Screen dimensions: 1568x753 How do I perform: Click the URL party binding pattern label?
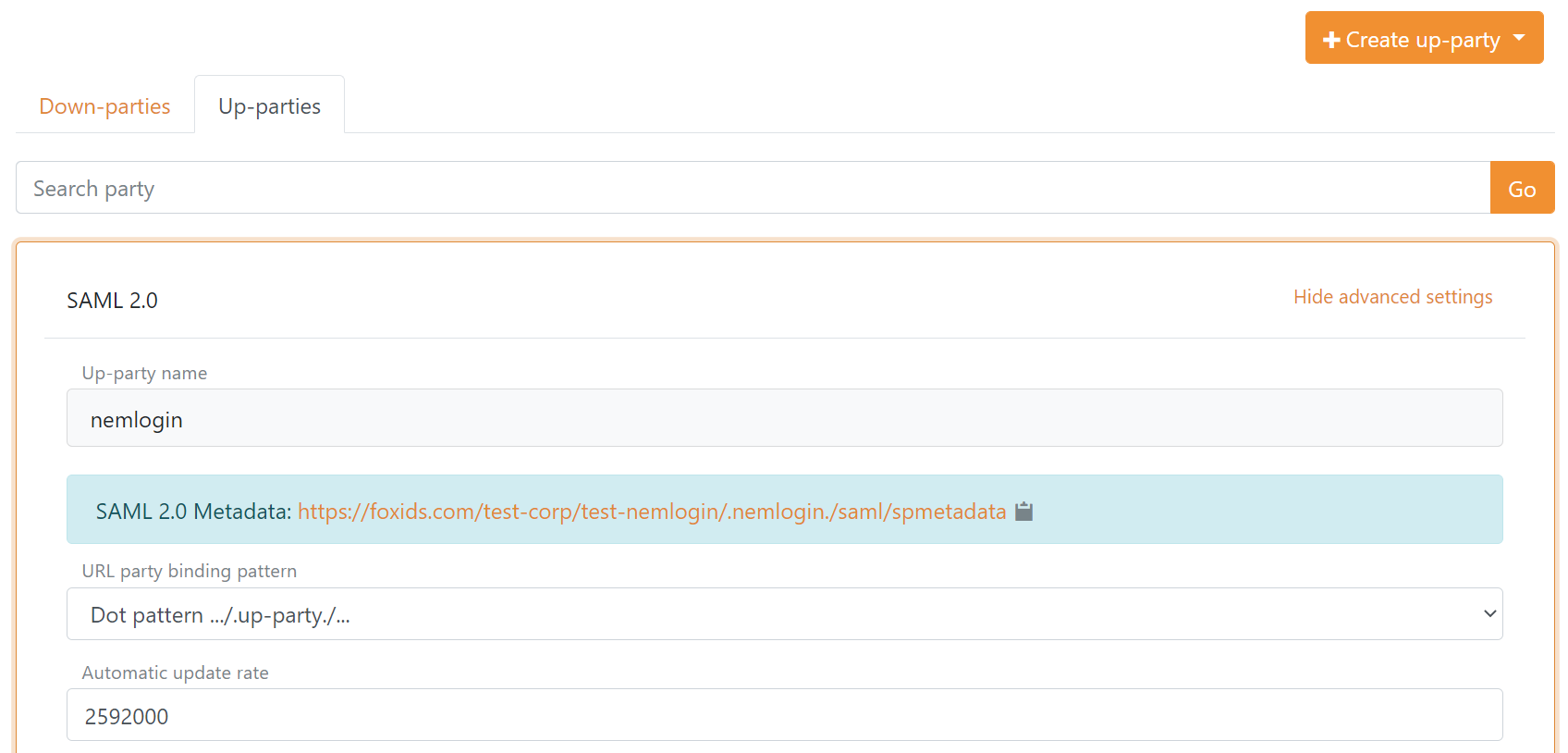tap(190, 572)
